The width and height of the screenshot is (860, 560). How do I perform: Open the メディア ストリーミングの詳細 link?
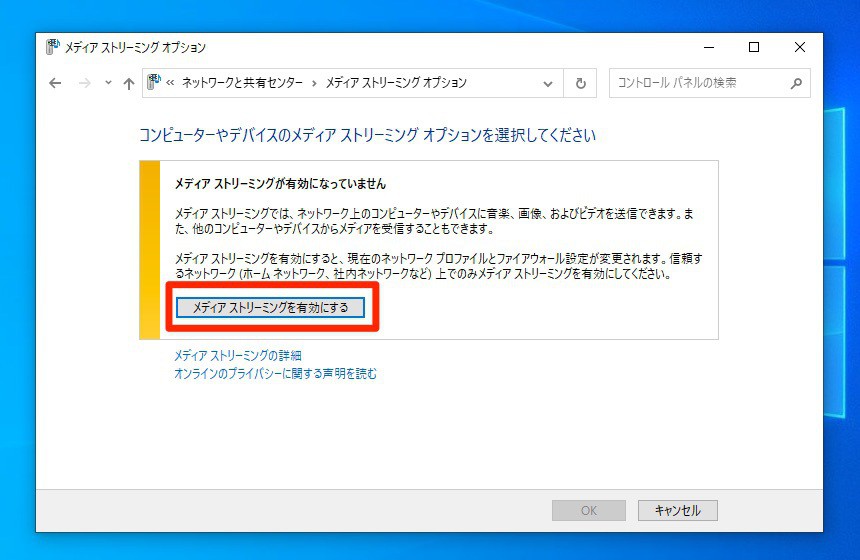(x=237, y=355)
